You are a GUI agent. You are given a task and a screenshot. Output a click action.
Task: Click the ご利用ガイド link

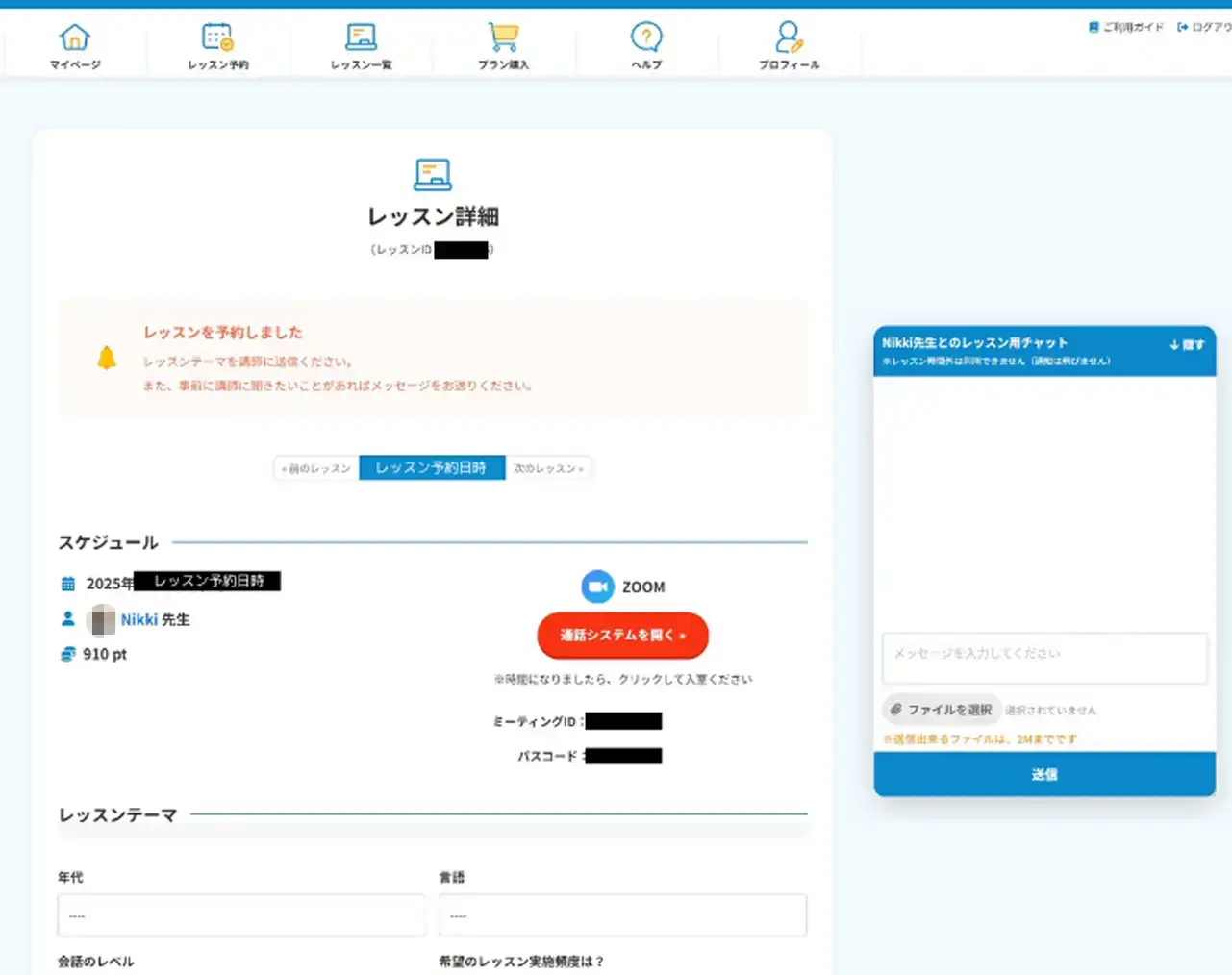coord(1126,27)
